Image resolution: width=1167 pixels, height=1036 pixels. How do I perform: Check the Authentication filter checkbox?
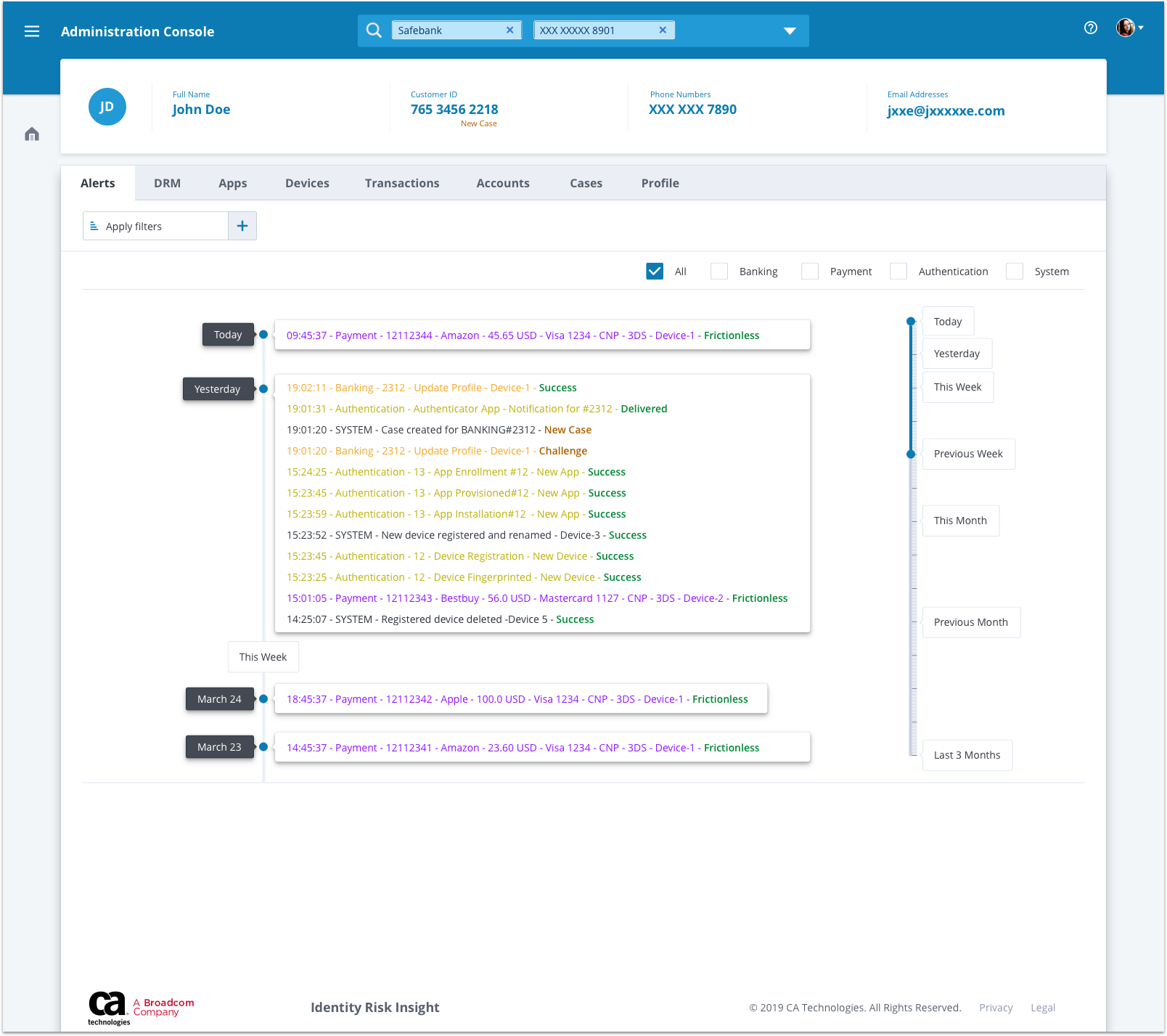[x=898, y=271]
